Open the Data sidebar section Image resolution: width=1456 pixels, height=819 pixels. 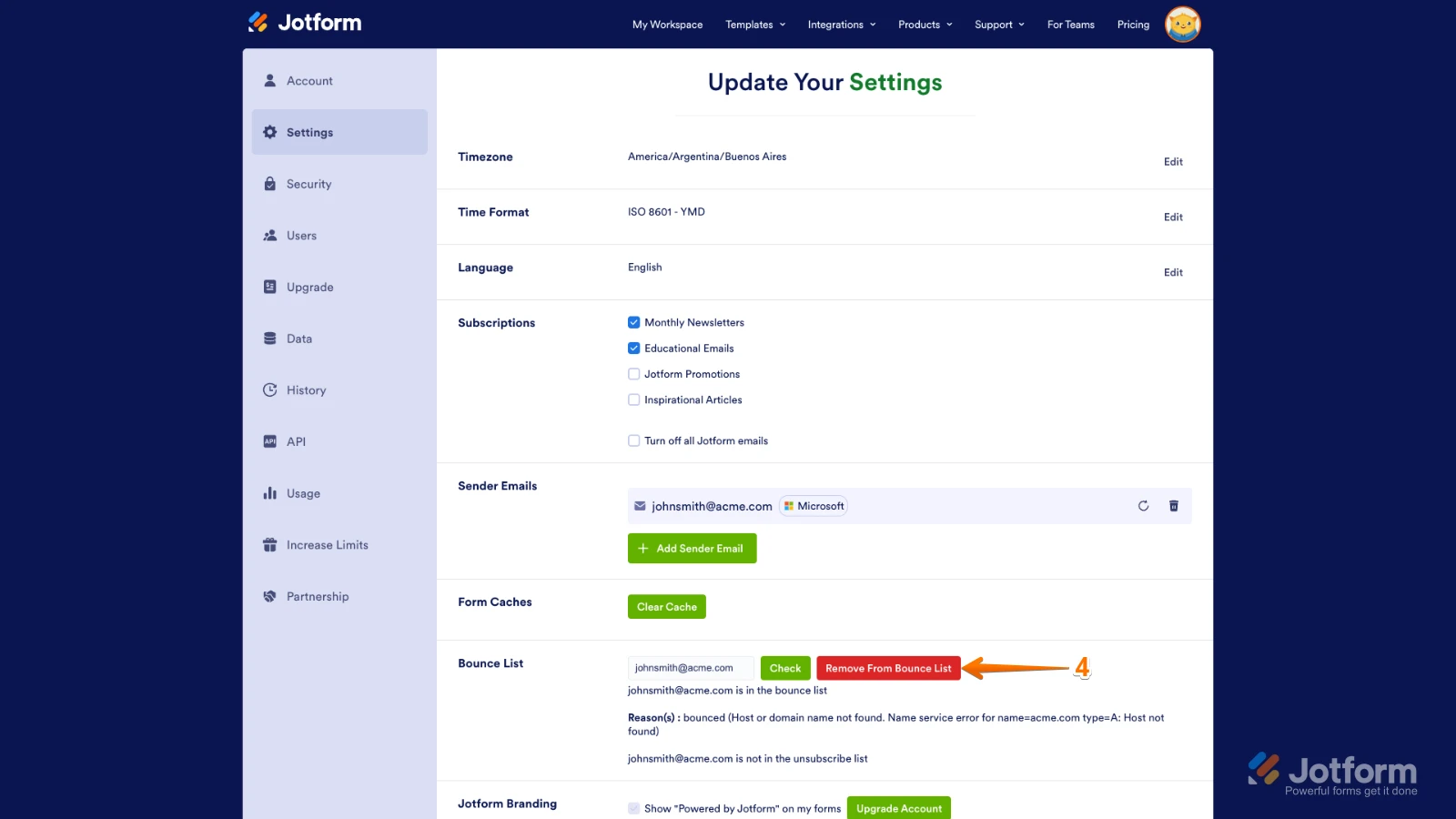tap(339, 339)
